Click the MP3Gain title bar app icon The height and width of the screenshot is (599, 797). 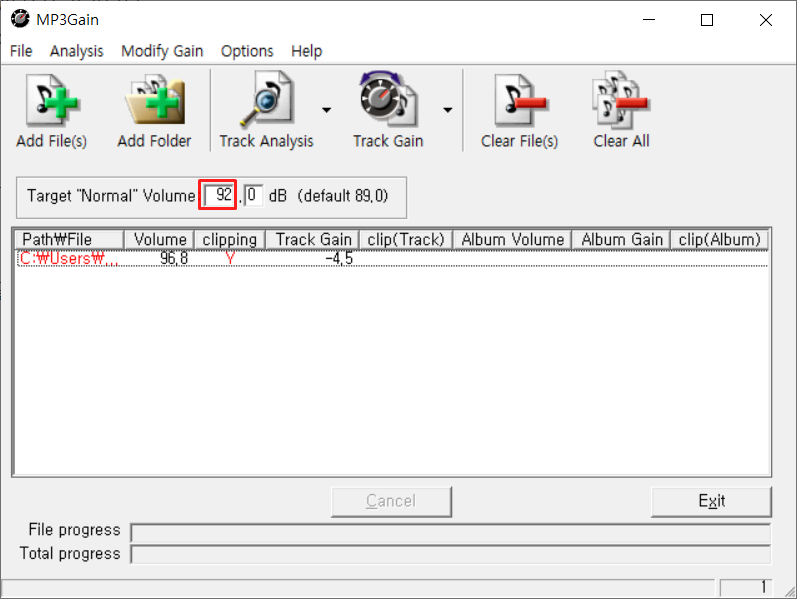(x=20, y=19)
